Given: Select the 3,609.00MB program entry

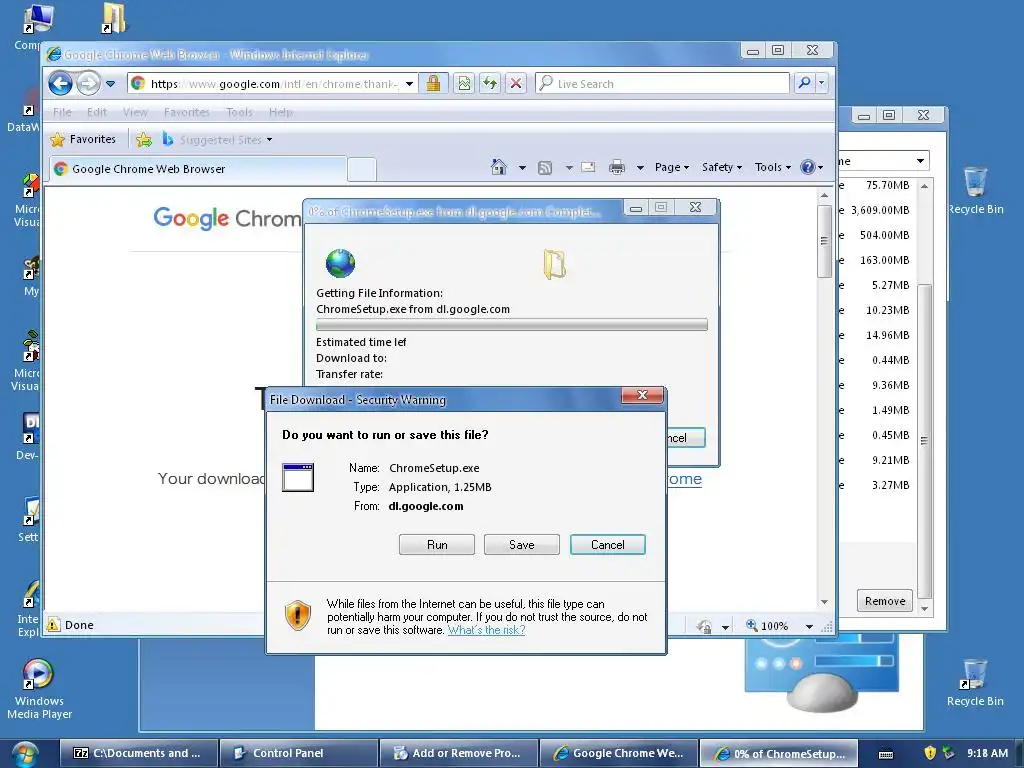Looking at the screenshot, I should coord(880,210).
